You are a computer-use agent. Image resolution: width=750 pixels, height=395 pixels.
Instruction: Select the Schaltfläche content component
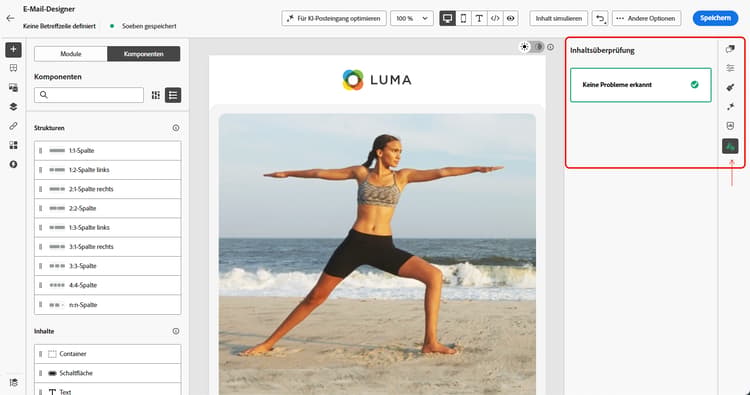click(108, 373)
